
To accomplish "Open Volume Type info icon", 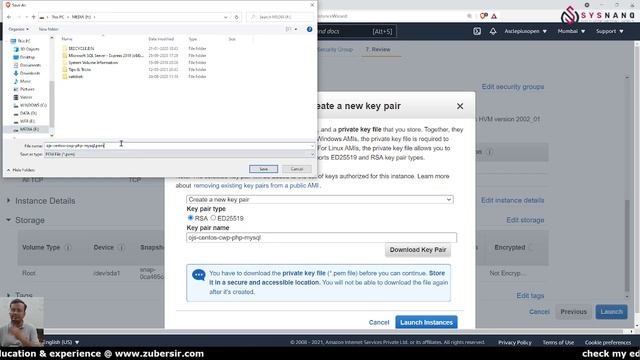I will tap(68, 248).
